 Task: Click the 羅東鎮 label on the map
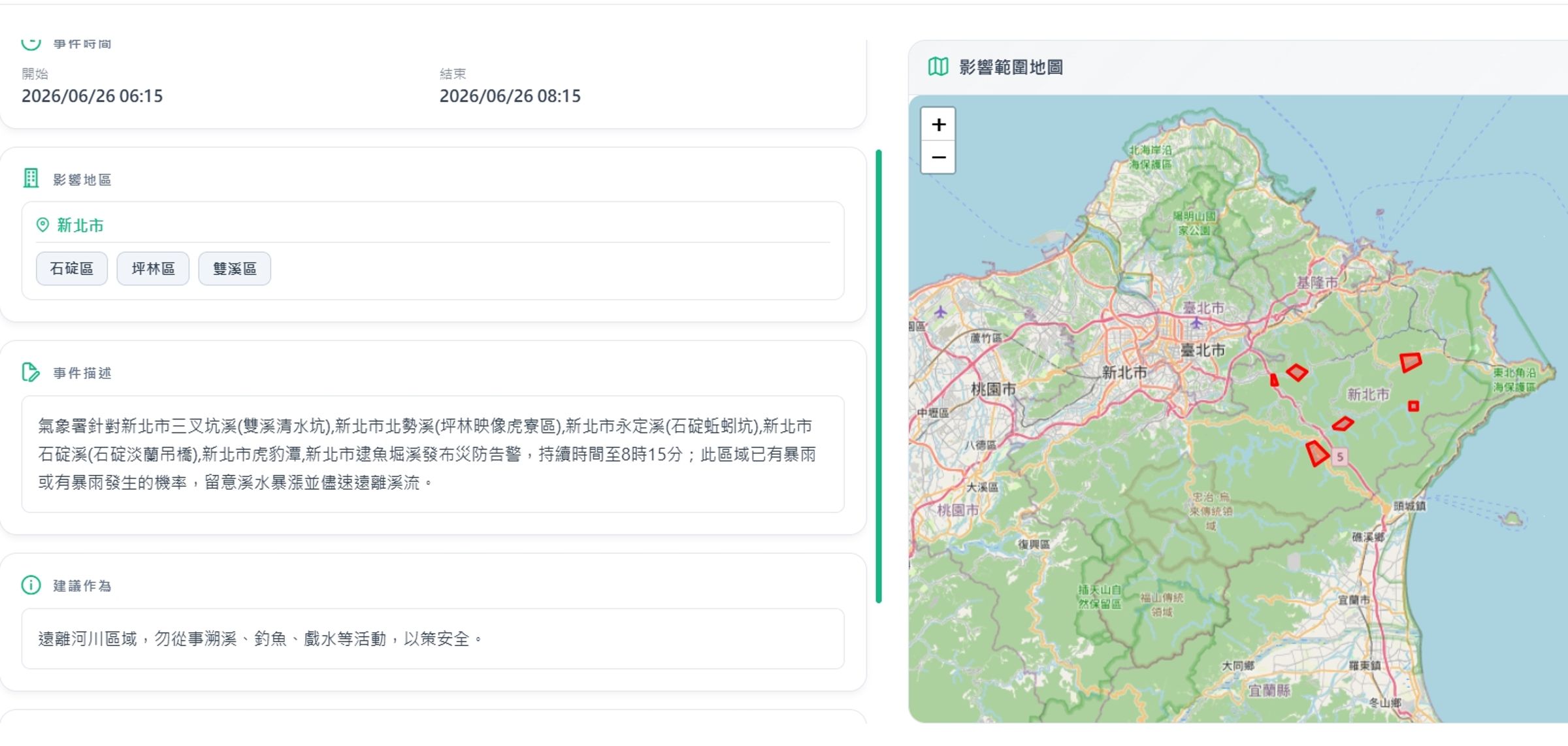[x=1365, y=666]
